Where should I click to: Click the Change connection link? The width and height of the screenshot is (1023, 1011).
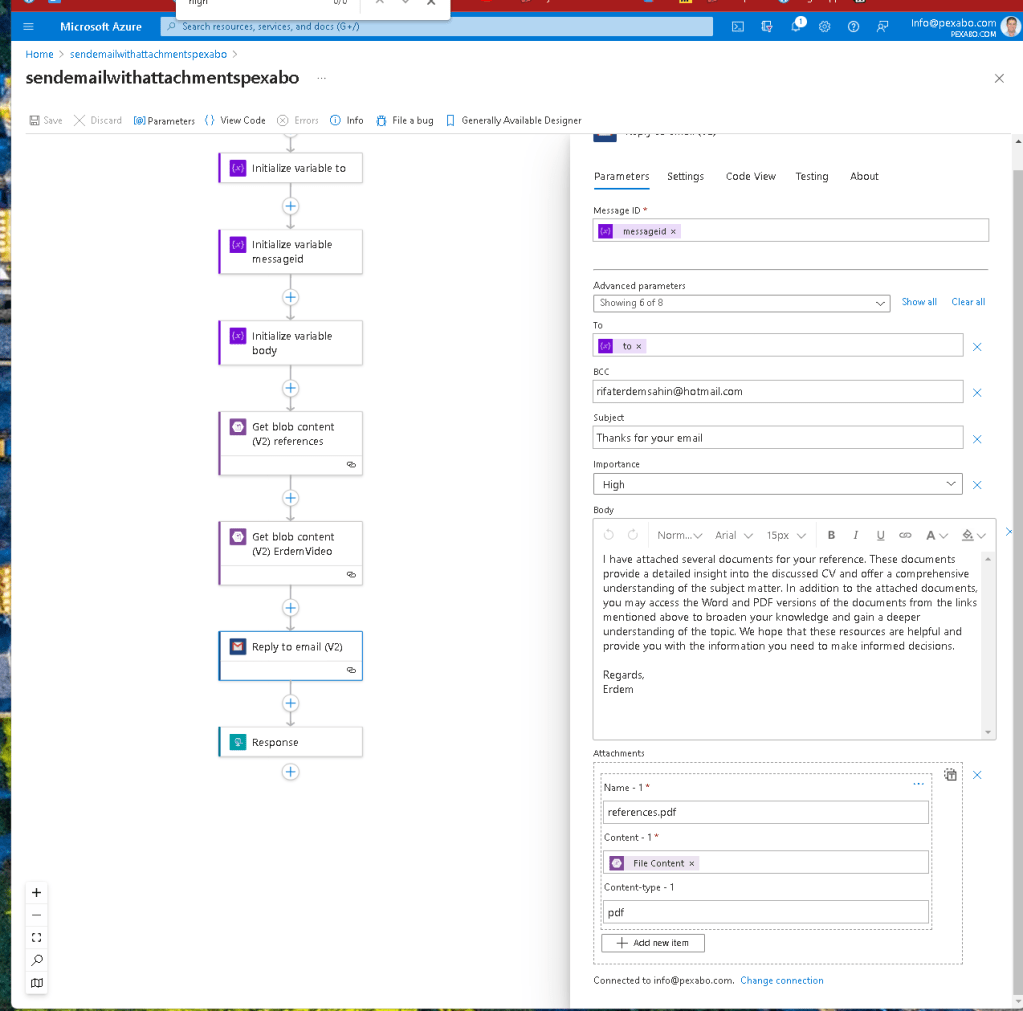tap(781, 980)
